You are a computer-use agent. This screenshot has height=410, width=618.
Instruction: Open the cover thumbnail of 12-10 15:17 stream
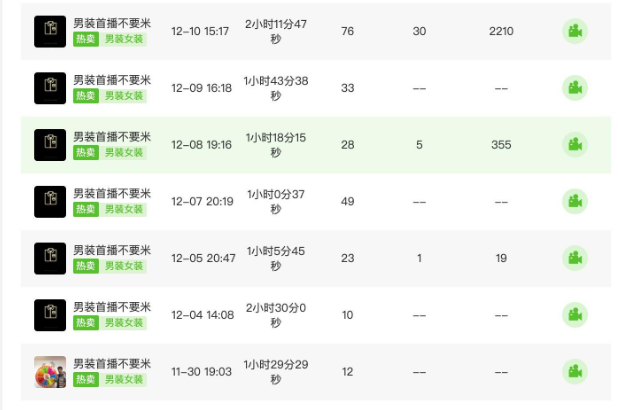point(50,32)
